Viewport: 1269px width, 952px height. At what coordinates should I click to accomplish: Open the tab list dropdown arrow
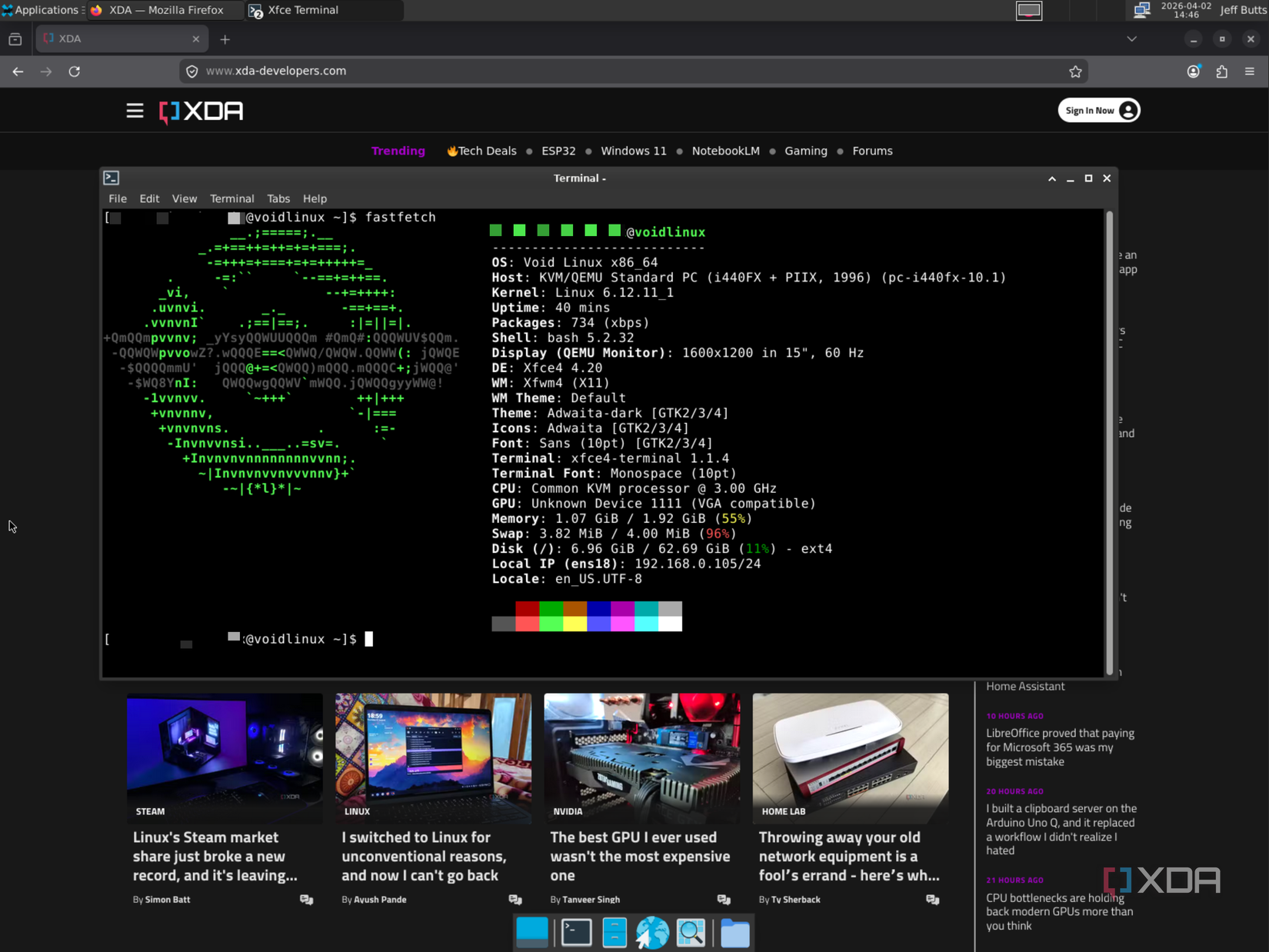coord(1131,38)
